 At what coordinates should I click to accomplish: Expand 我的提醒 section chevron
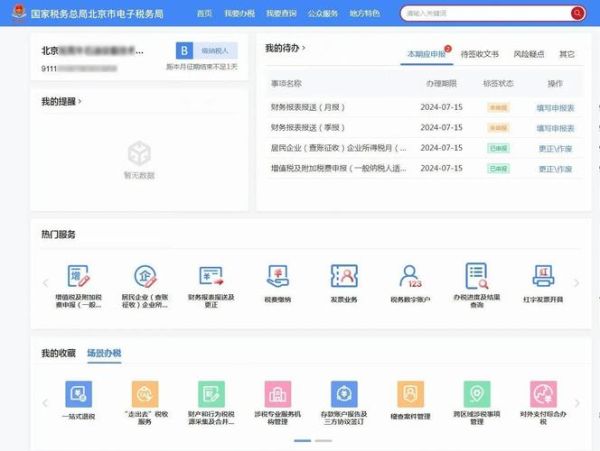80,101
